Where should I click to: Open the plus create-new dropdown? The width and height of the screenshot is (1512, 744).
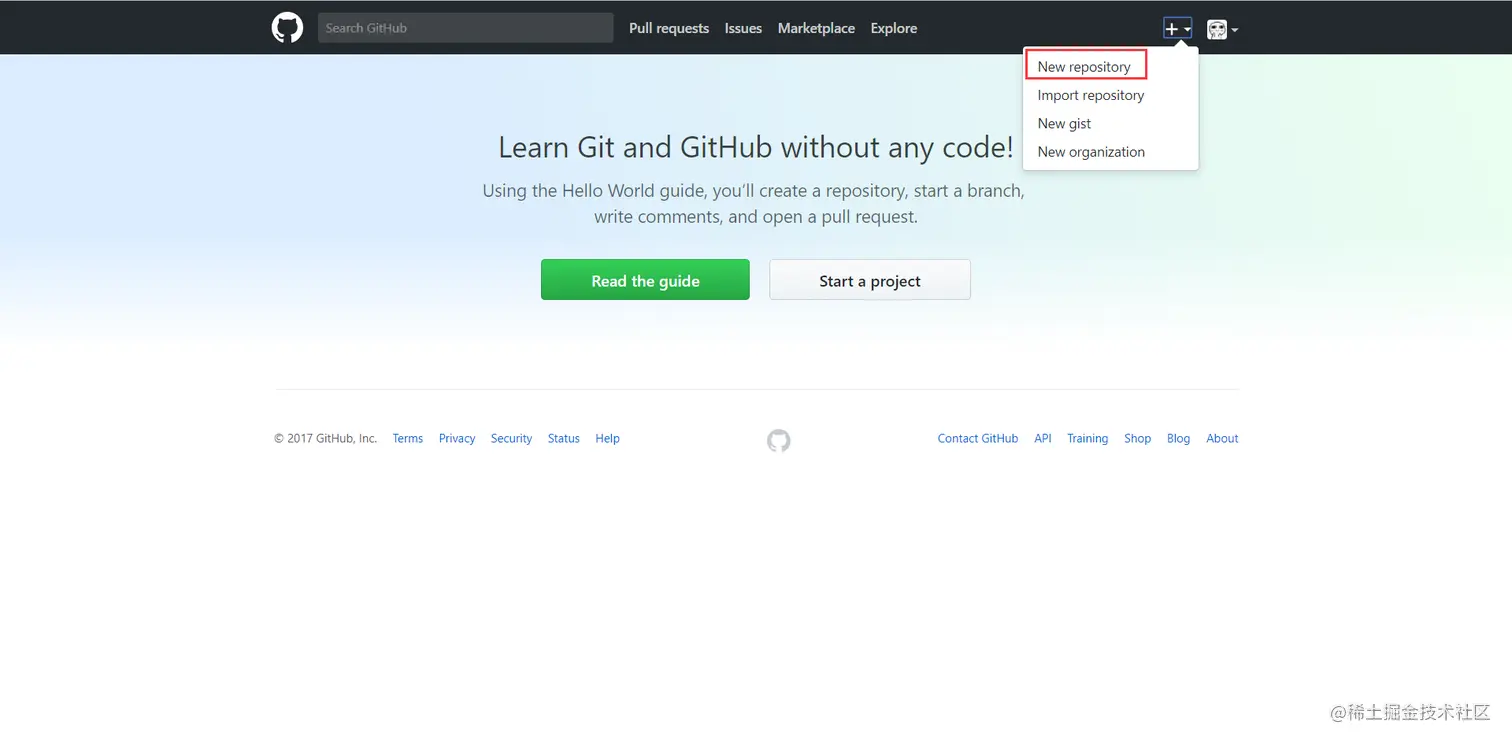[1178, 29]
